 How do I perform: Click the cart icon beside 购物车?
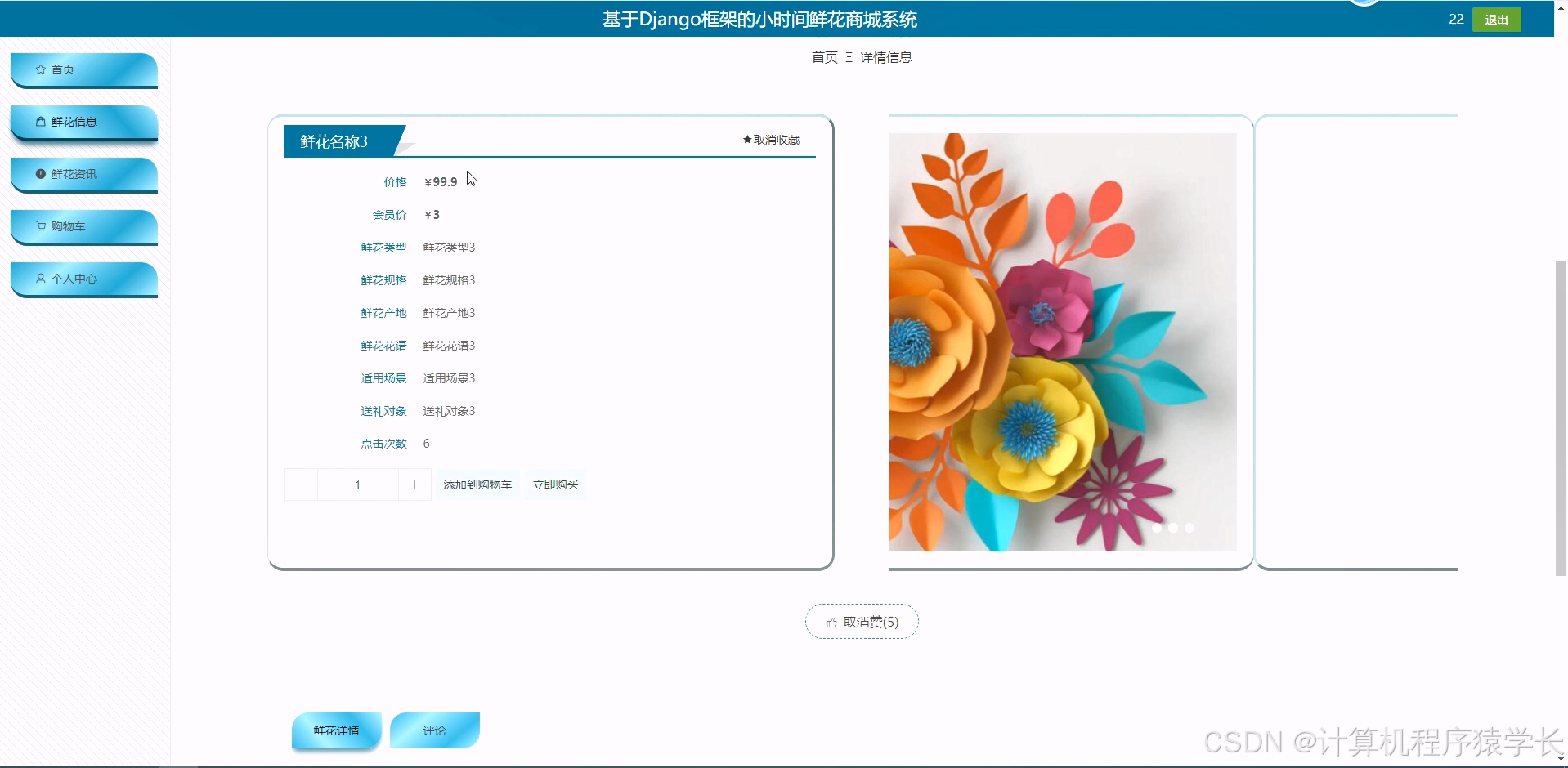(41, 226)
